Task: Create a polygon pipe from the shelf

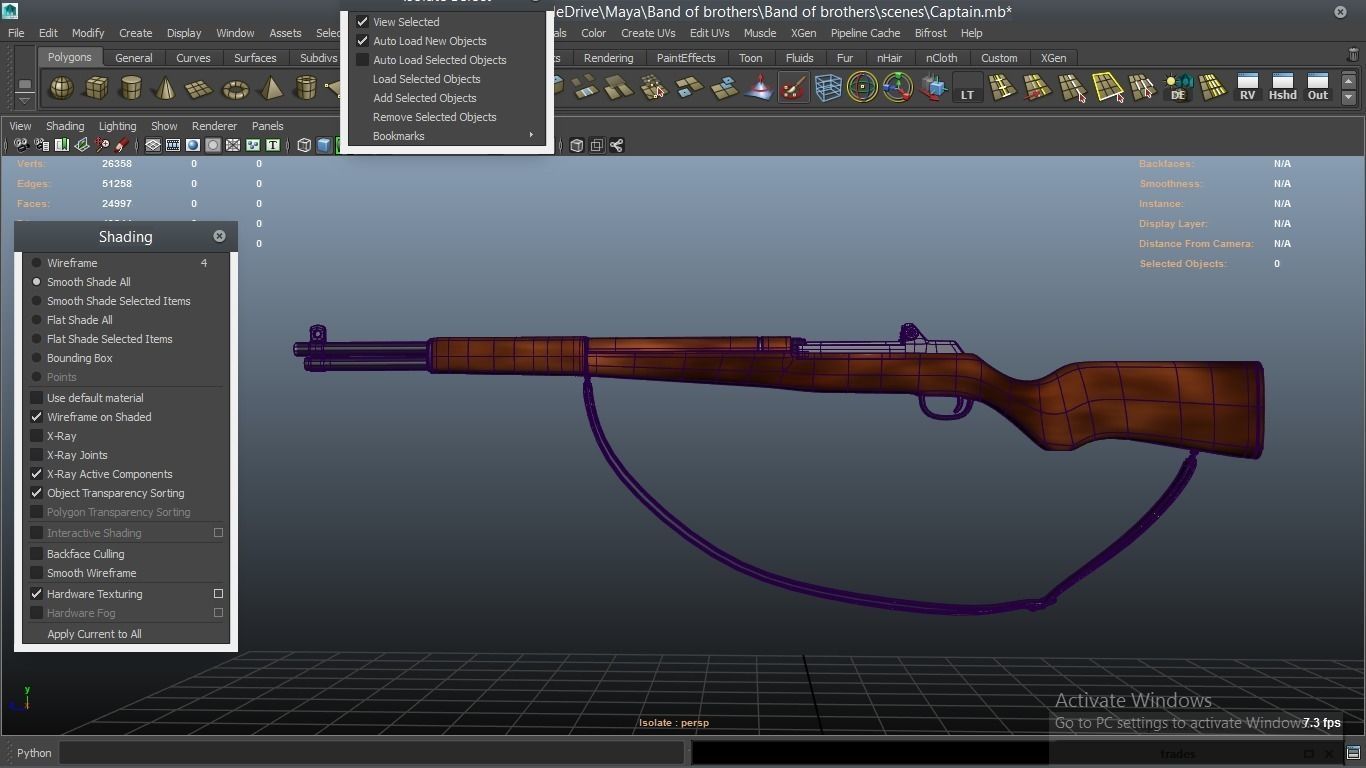Action: [305, 89]
